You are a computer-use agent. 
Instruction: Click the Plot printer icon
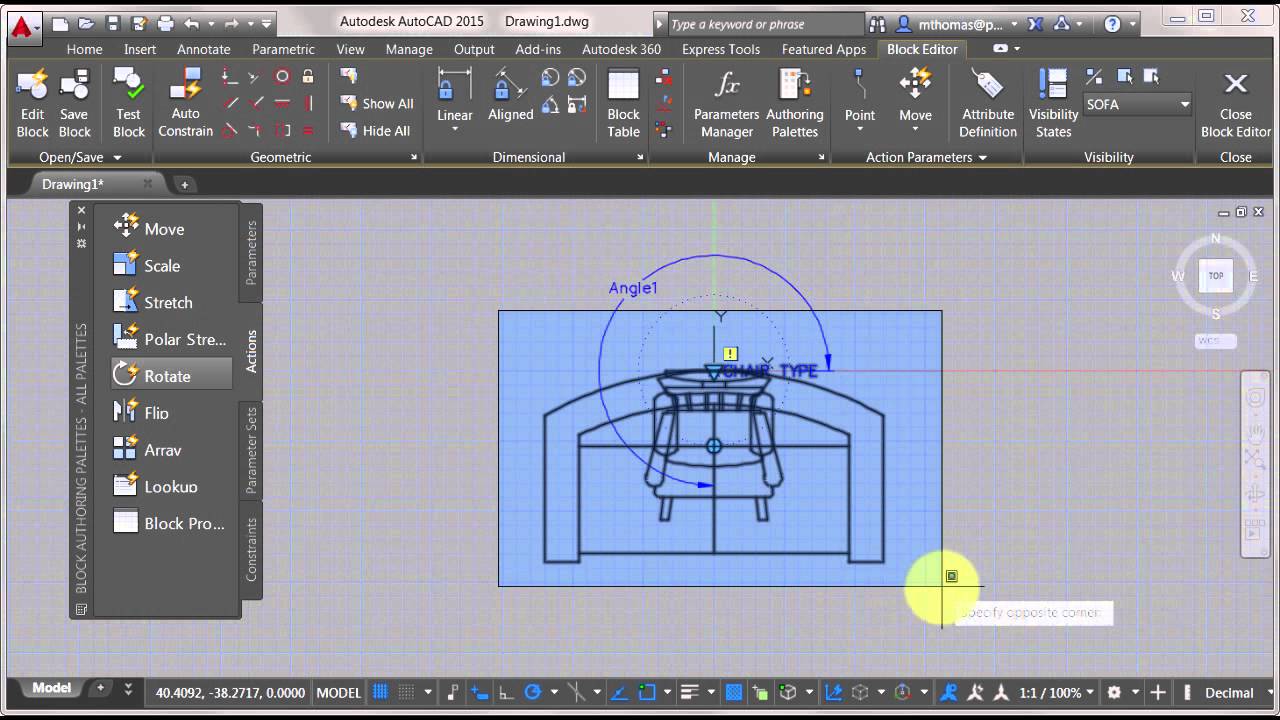pos(165,23)
